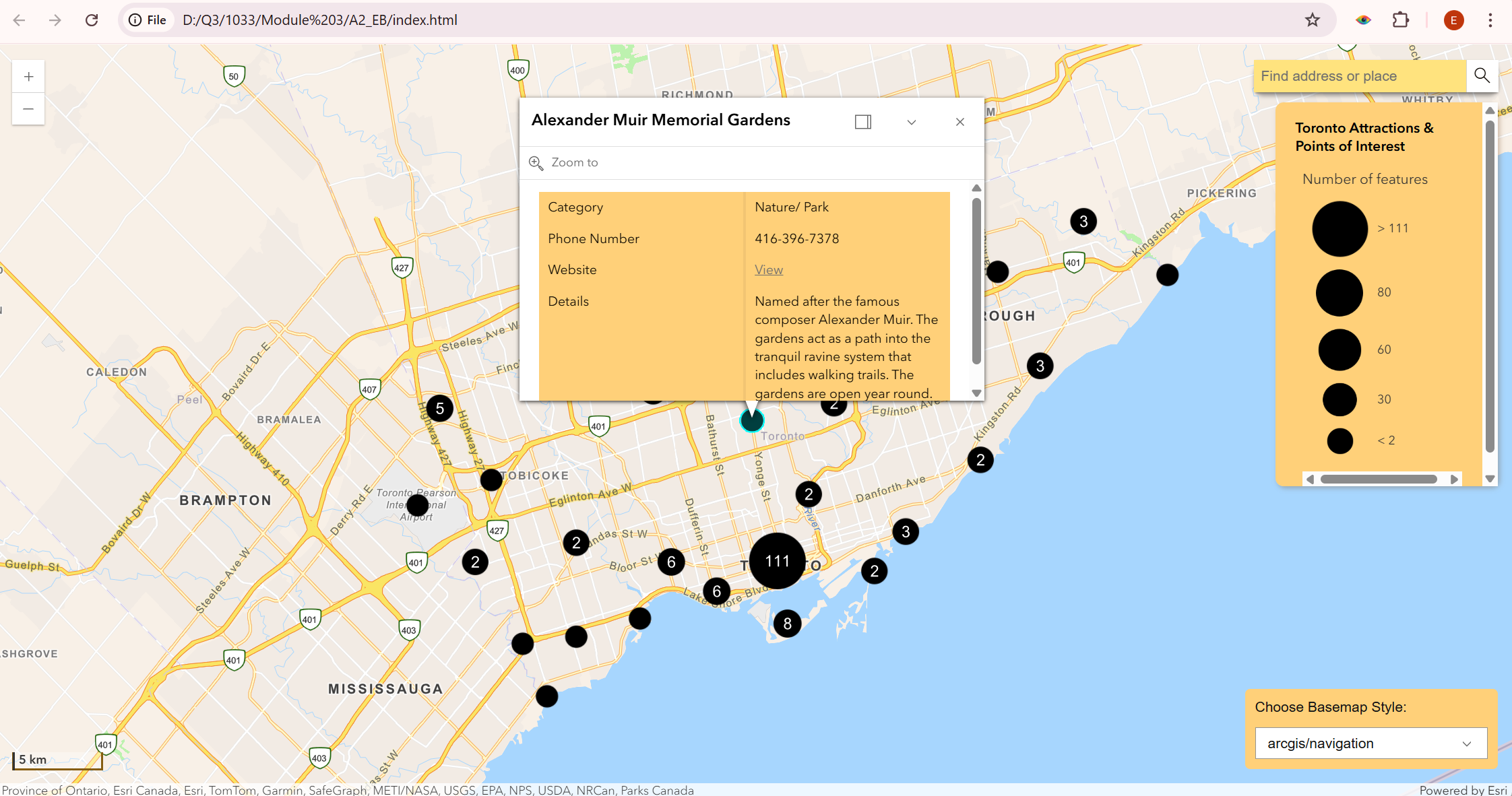Image resolution: width=1512 pixels, height=796 pixels.
Task: Click the cluster marker labeled 5
Action: 439,408
